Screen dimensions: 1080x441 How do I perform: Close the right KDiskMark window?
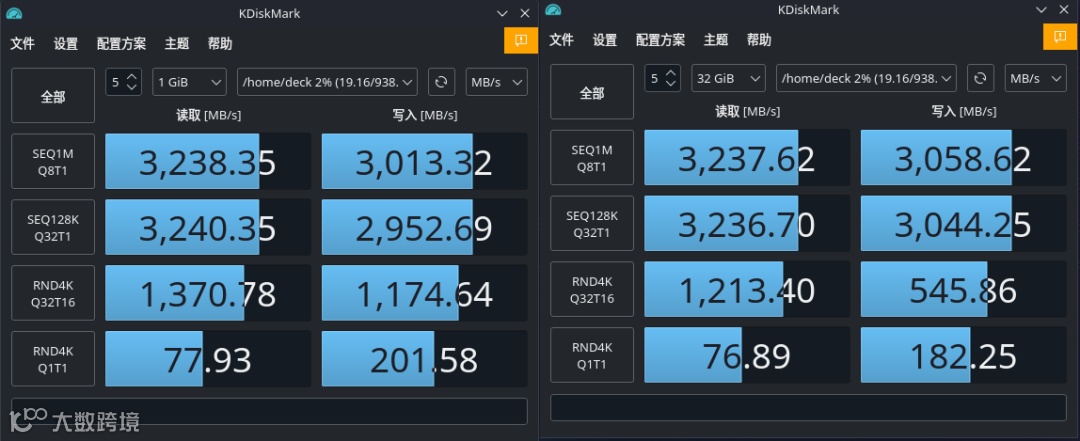[x=1064, y=10]
